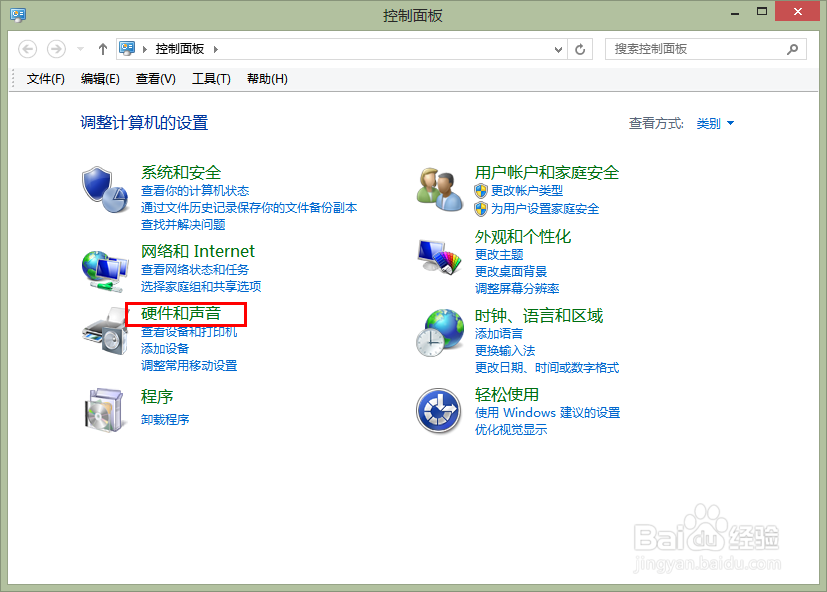Screen dimensions: 827x592
Task: Open the 程序 category
Action: 157,397
